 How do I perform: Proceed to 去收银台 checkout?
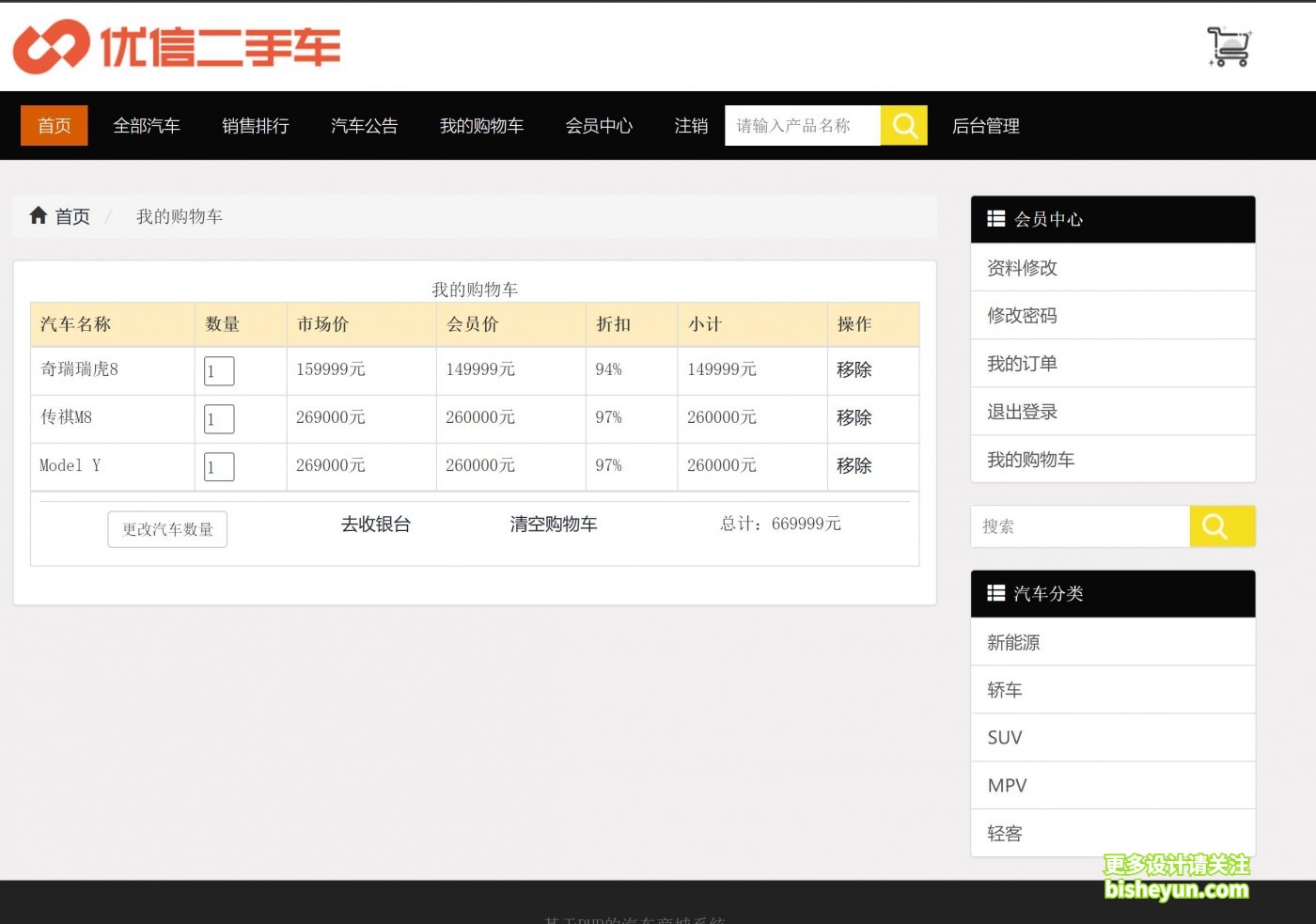pyautogui.click(x=376, y=525)
